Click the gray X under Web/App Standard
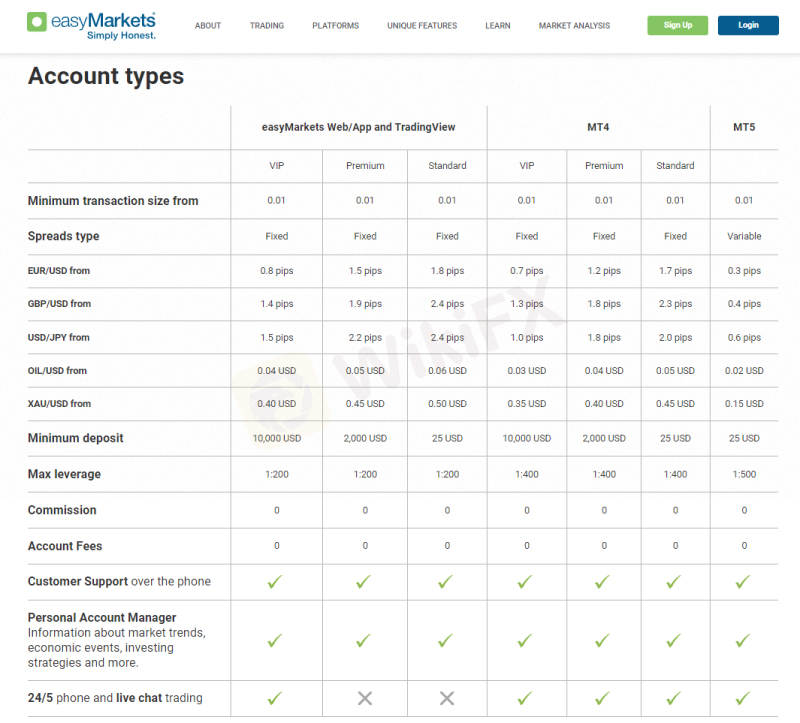The height and width of the screenshot is (723, 800). pyautogui.click(x=447, y=698)
